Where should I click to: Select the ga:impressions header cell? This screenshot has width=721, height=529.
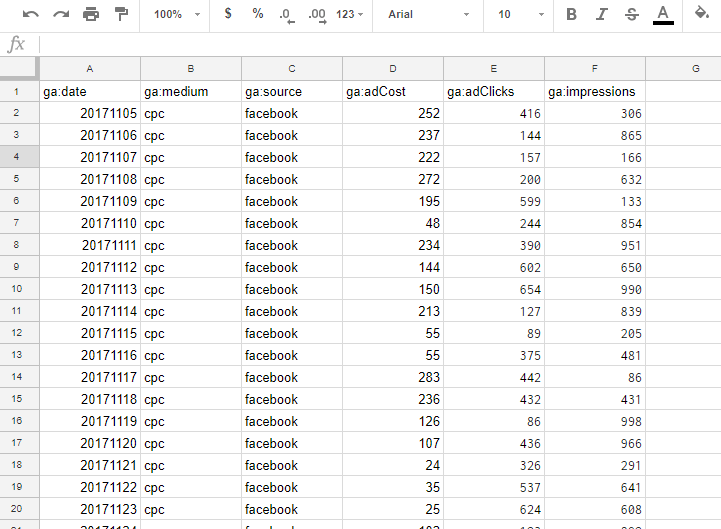coord(595,91)
